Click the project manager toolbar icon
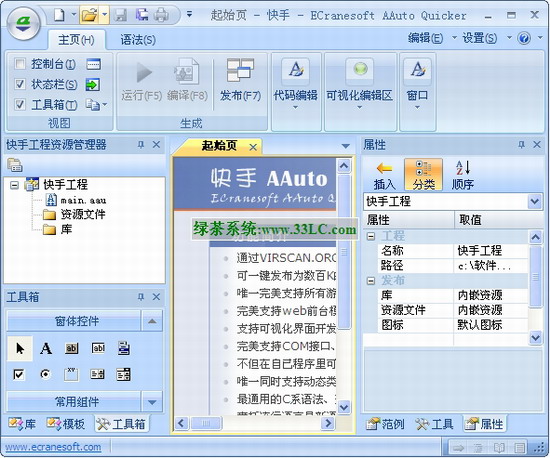550x458 pixels. point(15,165)
